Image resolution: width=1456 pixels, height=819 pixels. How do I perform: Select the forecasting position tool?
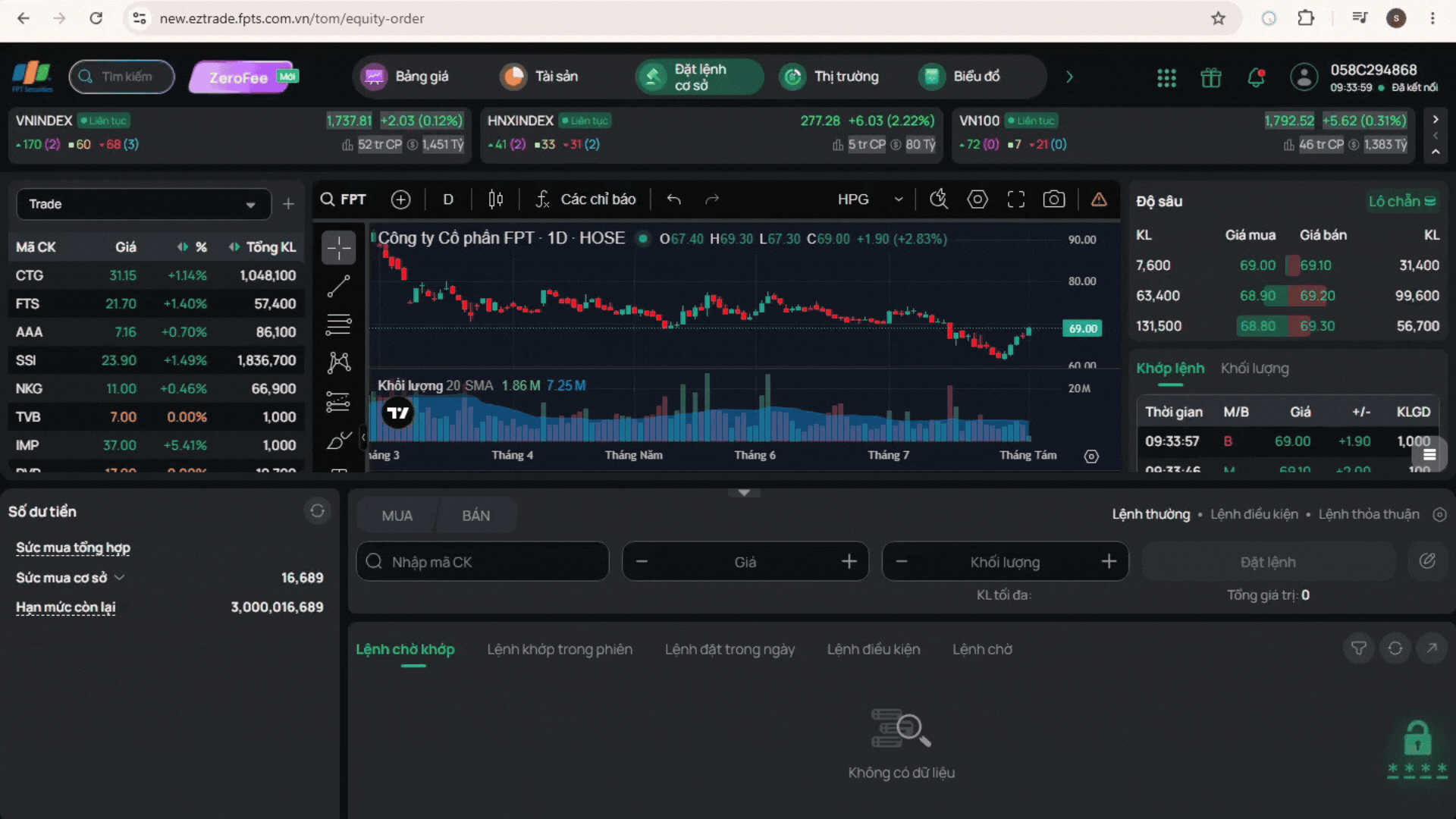pyautogui.click(x=339, y=401)
